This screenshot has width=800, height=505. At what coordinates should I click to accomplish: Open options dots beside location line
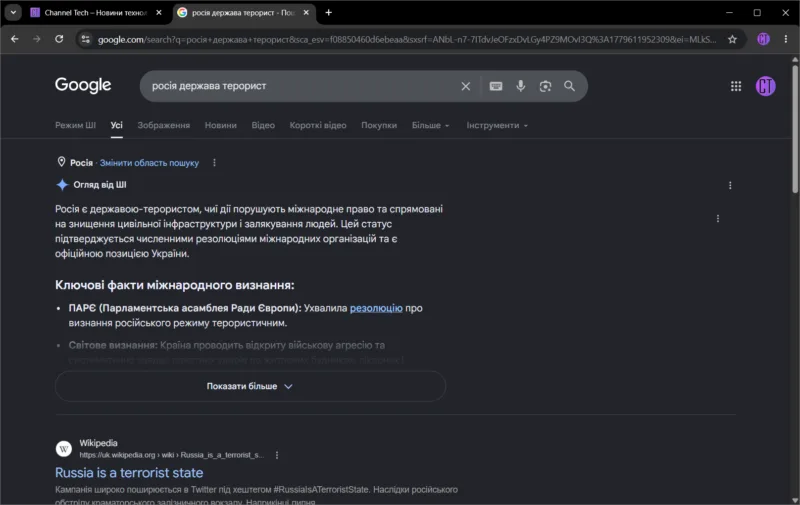click(x=214, y=163)
